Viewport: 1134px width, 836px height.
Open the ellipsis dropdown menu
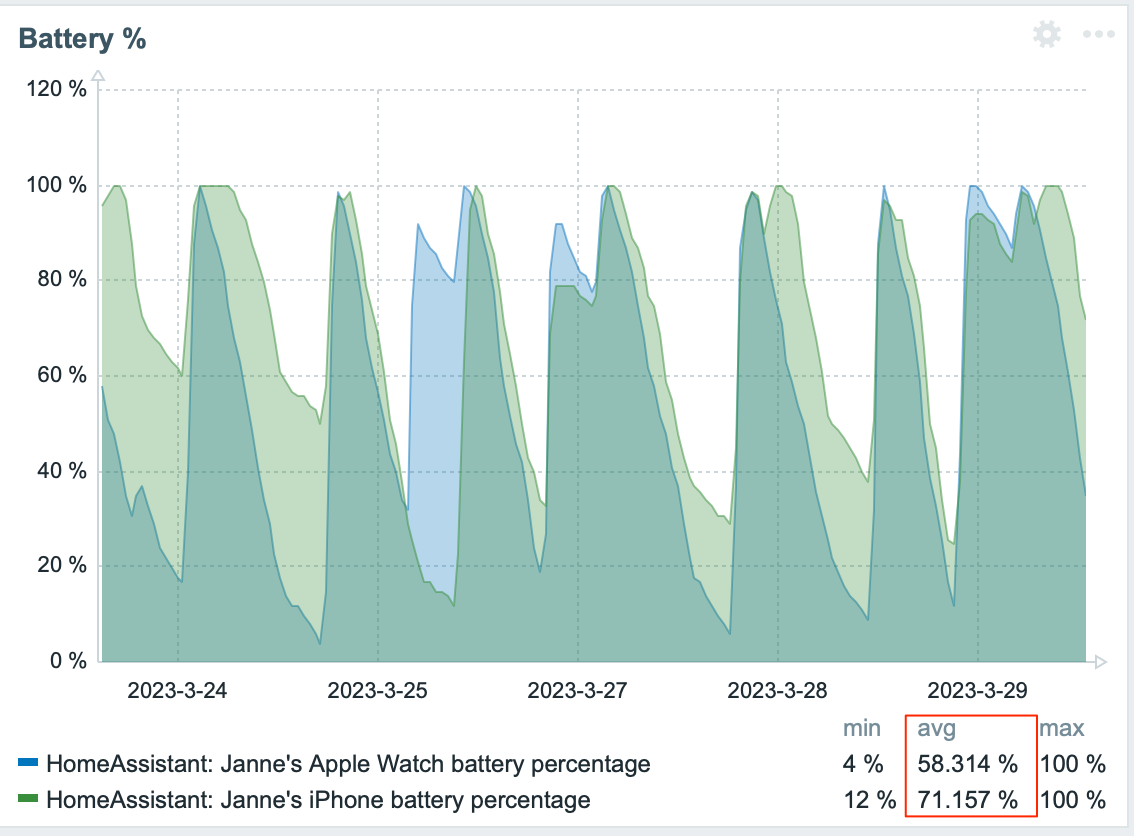(x=1097, y=33)
